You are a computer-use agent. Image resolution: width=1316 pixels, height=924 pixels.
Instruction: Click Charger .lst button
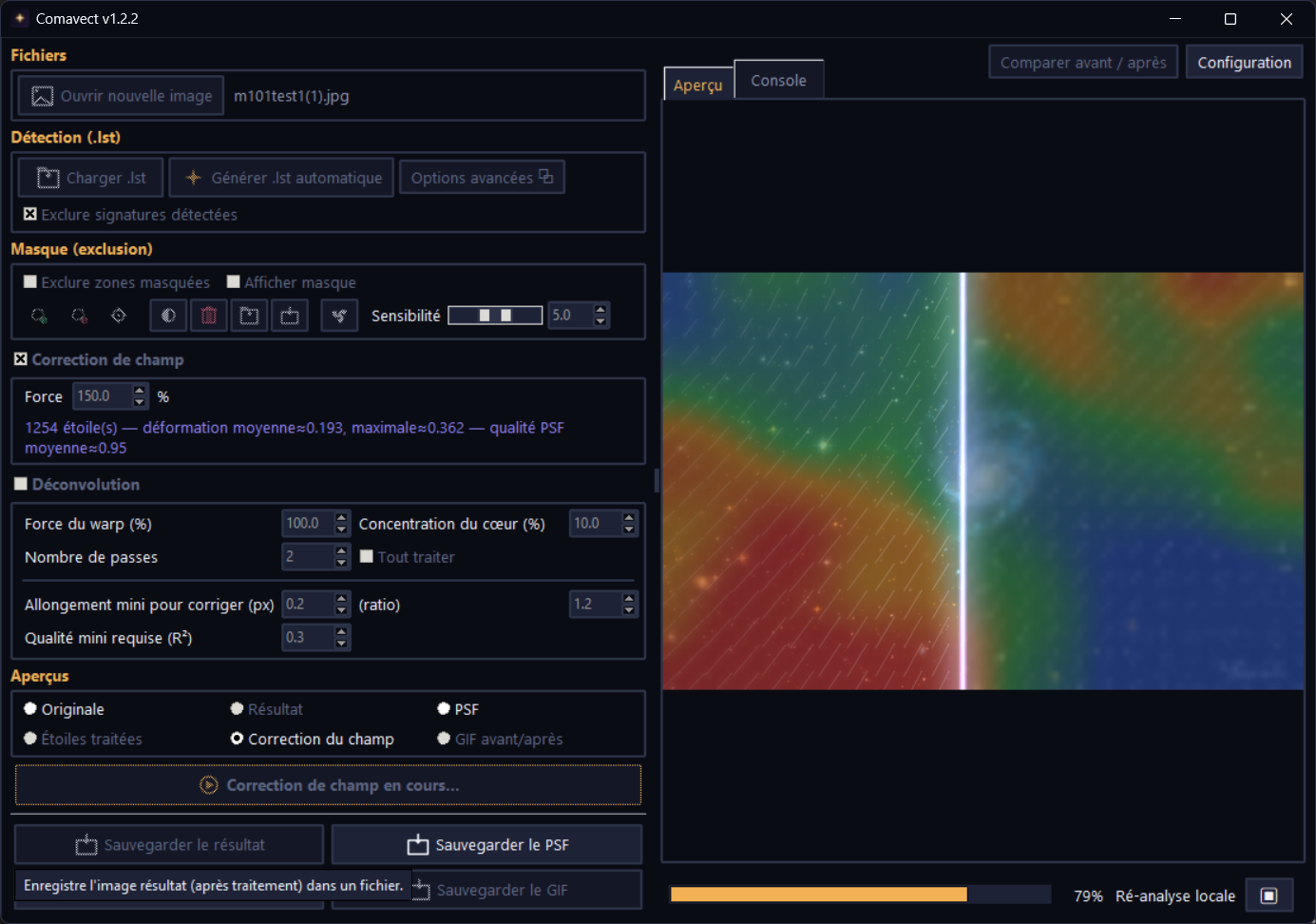pos(90,178)
